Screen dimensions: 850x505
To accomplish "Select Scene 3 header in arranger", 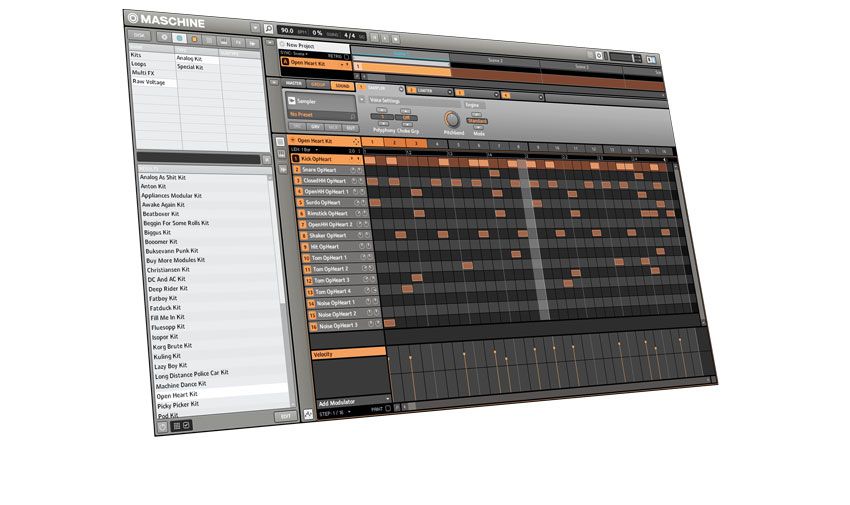I will pyautogui.click(x=582, y=67).
